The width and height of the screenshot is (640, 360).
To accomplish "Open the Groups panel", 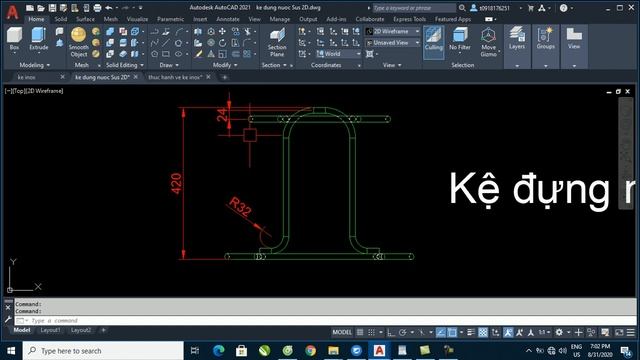I will click(545, 39).
